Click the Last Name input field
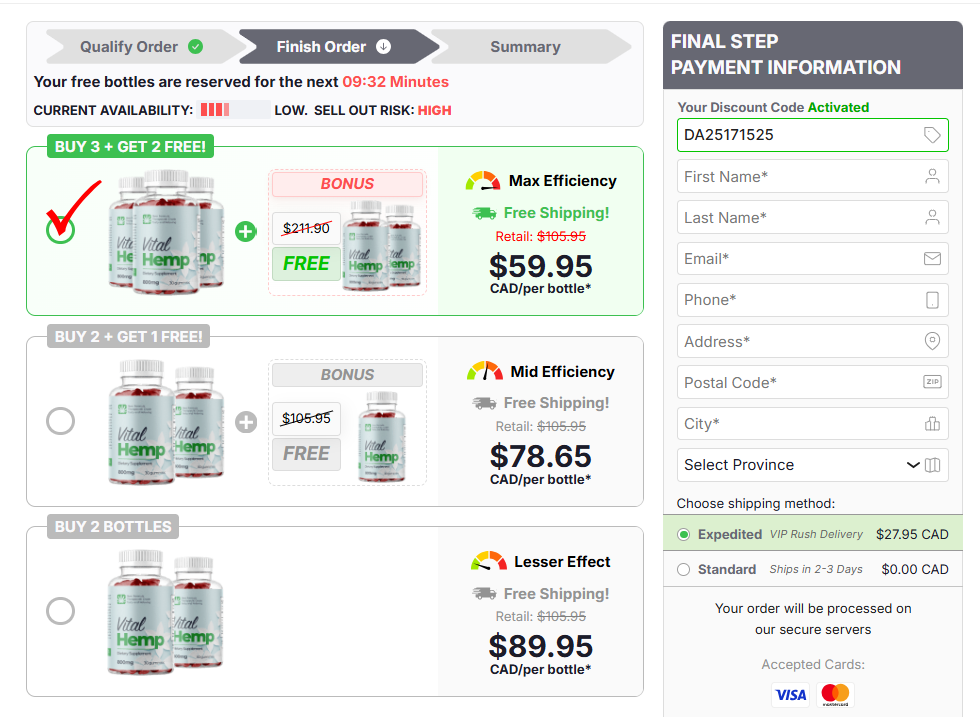 800,218
